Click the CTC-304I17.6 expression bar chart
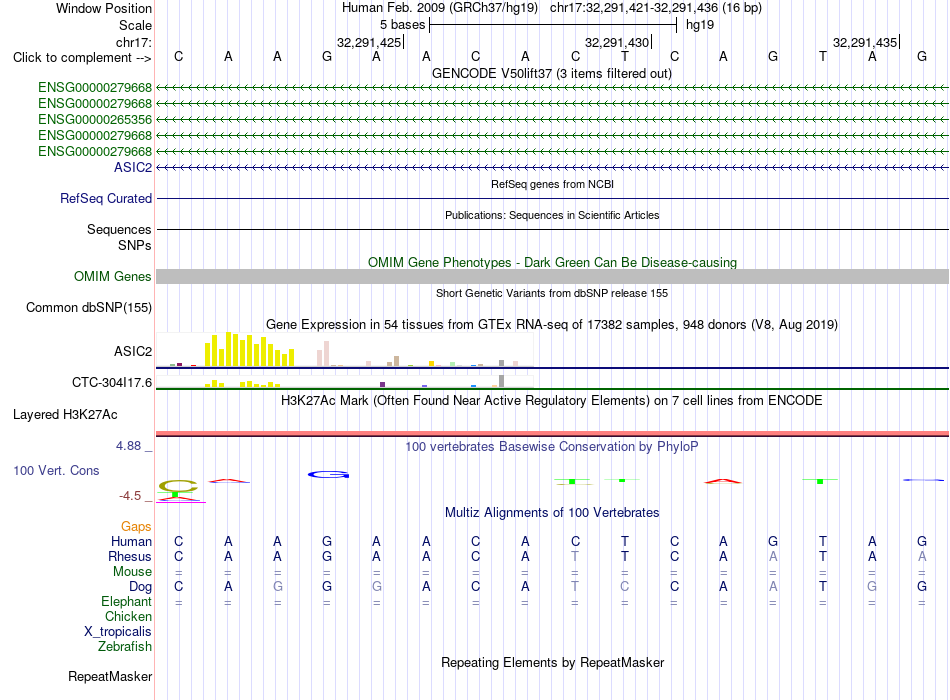 (x=345, y=382)
